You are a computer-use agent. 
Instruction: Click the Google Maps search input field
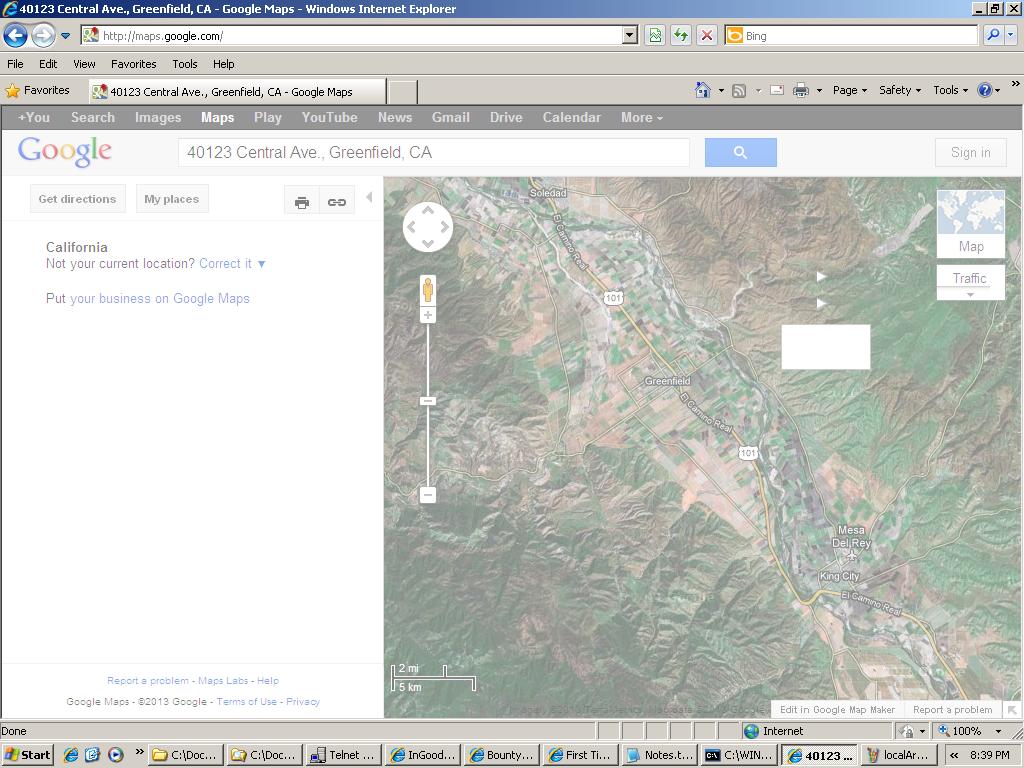point(434,152)
